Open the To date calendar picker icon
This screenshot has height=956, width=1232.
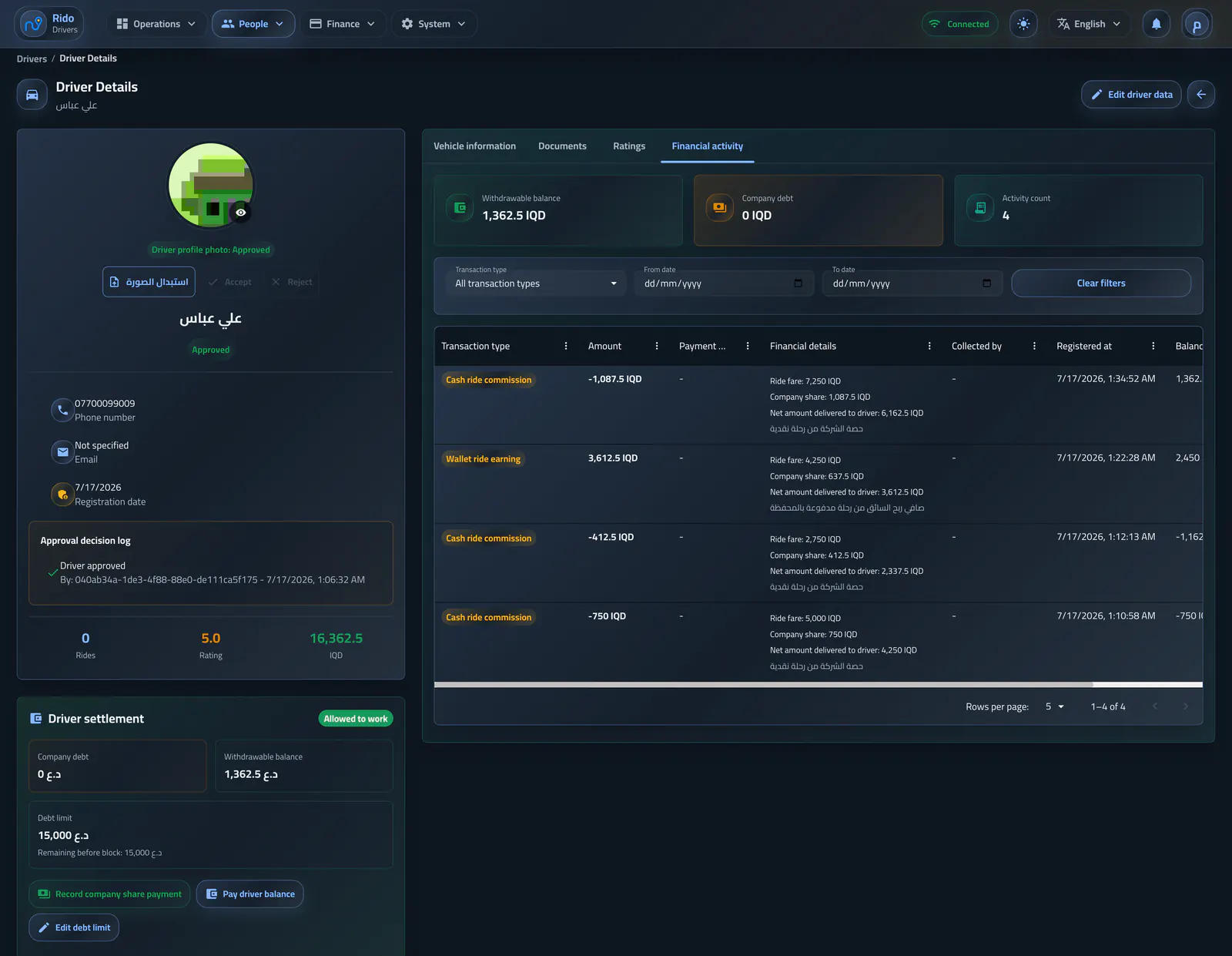point(986,283)
